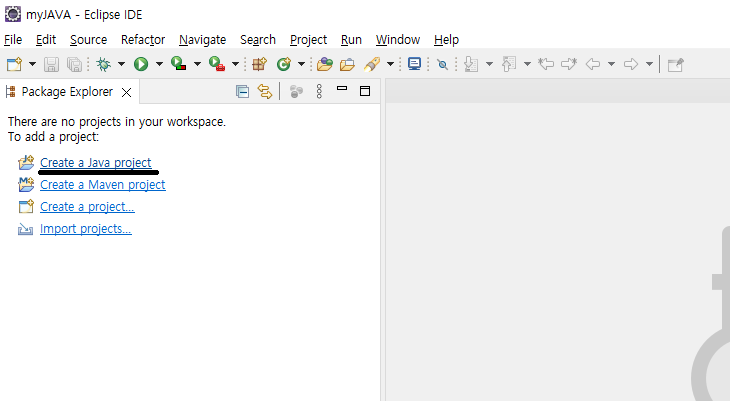Click the green Run button icon
The image size is (730, 401).
tap(141, 64)
